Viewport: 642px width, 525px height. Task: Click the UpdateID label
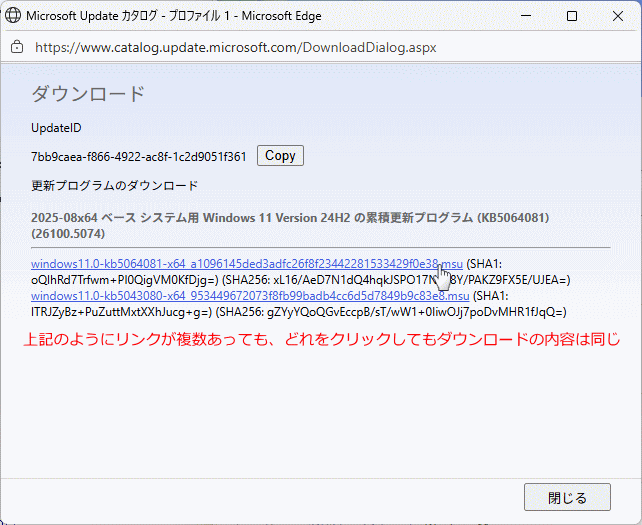[56, 128]
